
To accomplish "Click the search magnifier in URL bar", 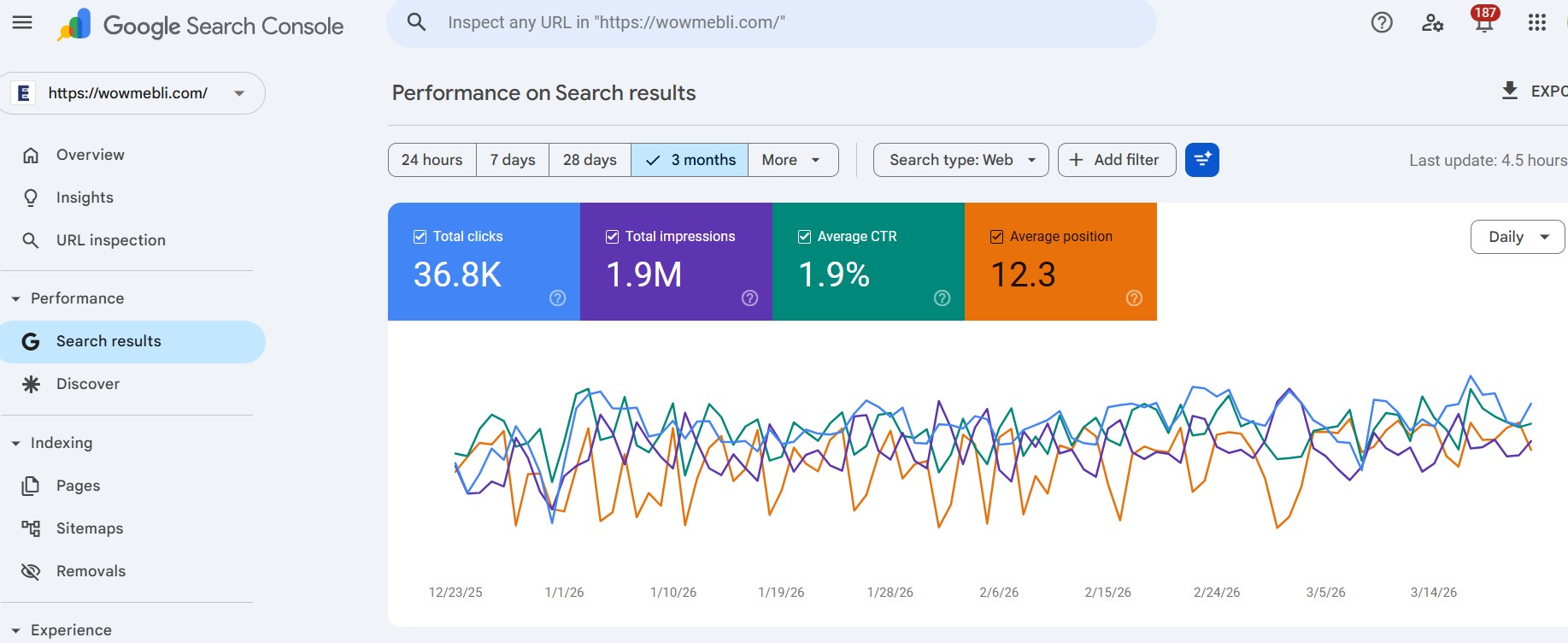I will (x=416, y=22).
